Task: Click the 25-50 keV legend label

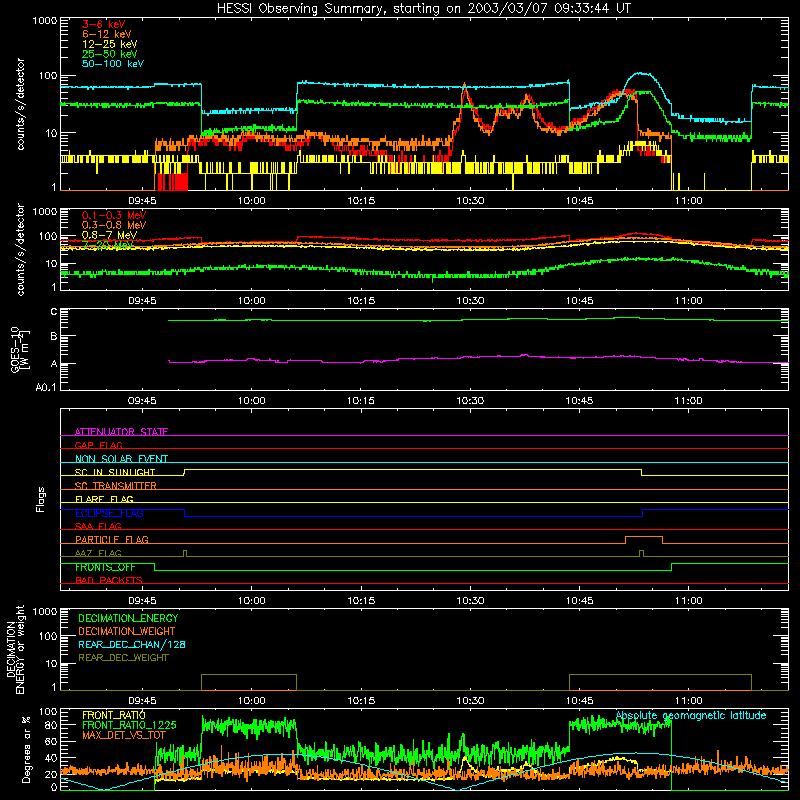Action: 110,54
